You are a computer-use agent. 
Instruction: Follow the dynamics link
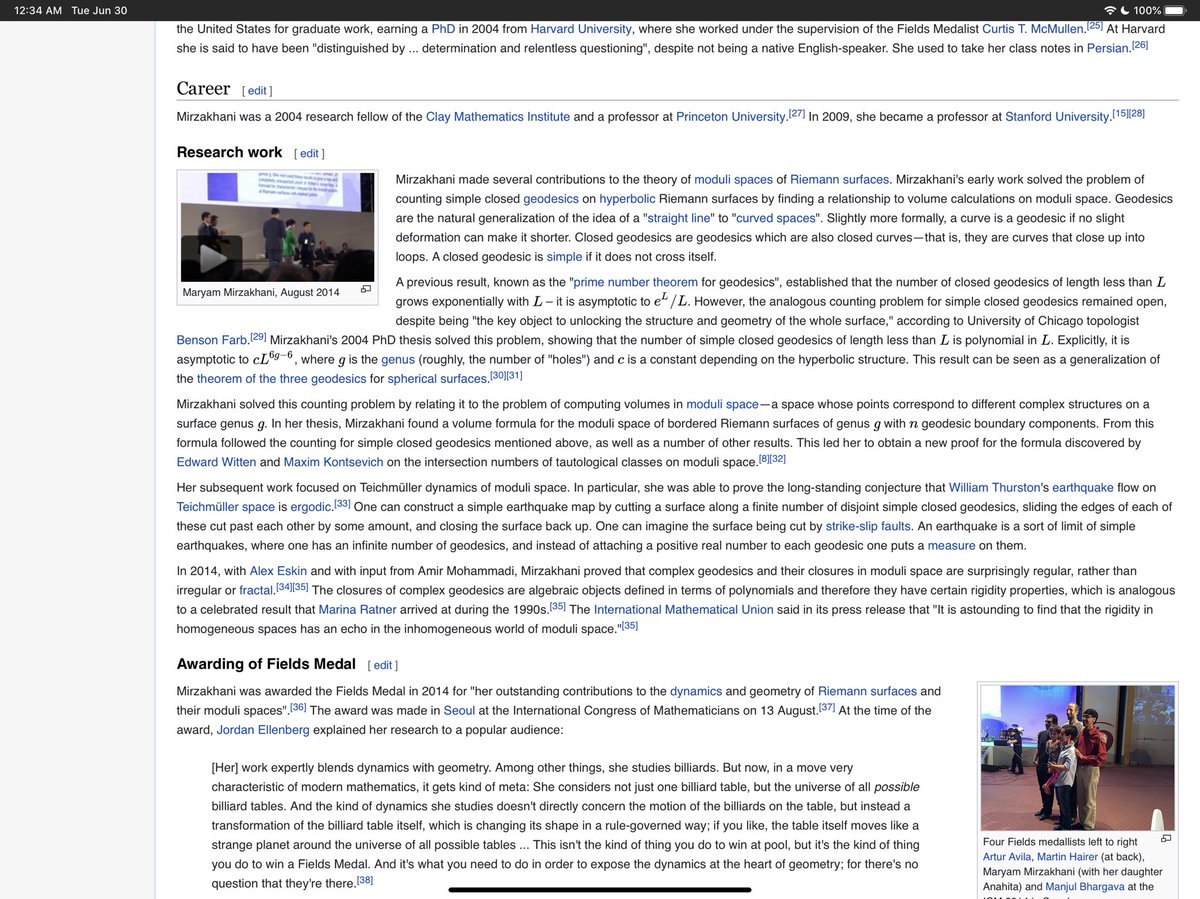pyautogui.click(x=696, y=691)
